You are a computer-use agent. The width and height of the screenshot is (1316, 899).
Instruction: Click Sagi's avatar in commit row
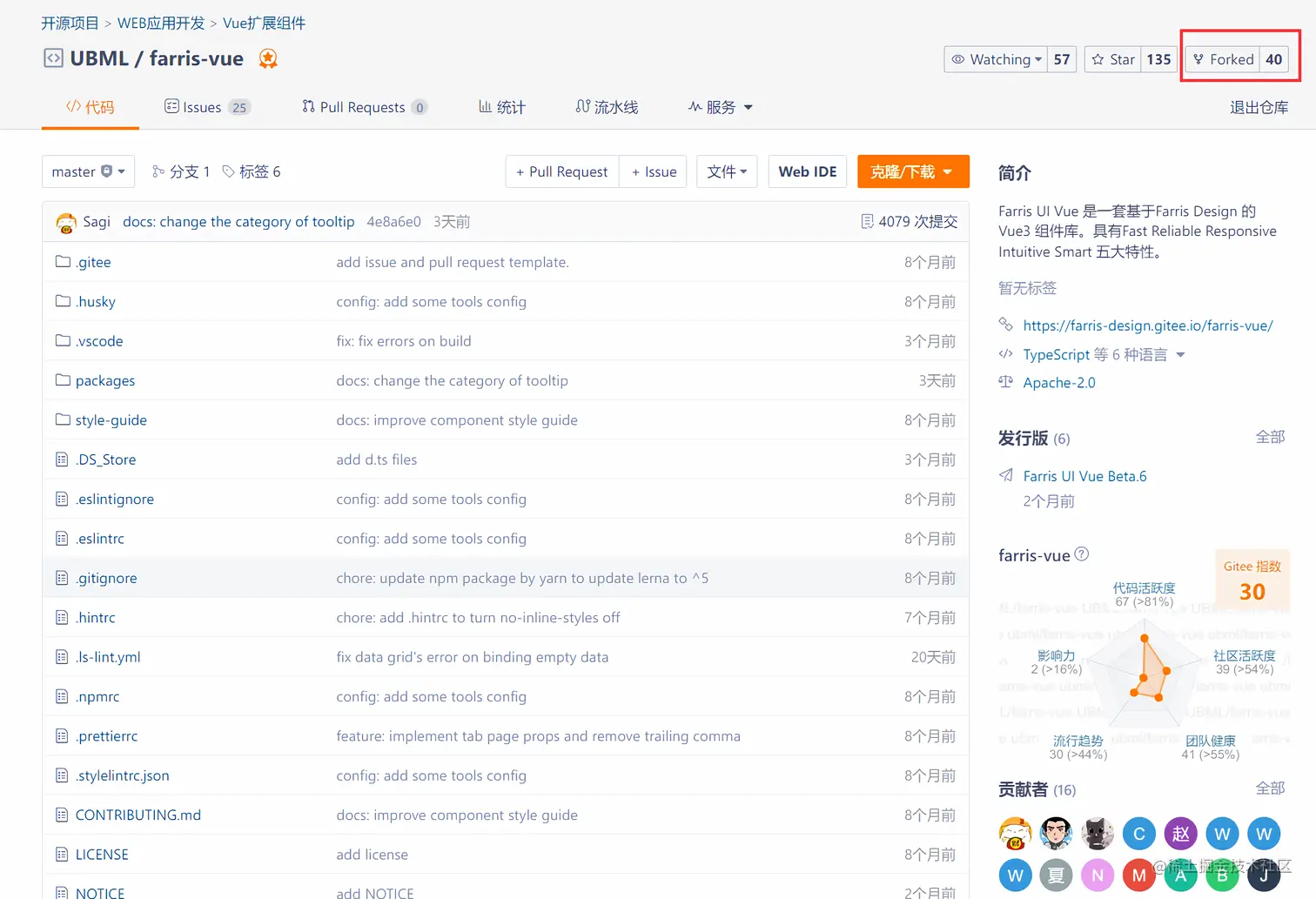coord(66,222)
